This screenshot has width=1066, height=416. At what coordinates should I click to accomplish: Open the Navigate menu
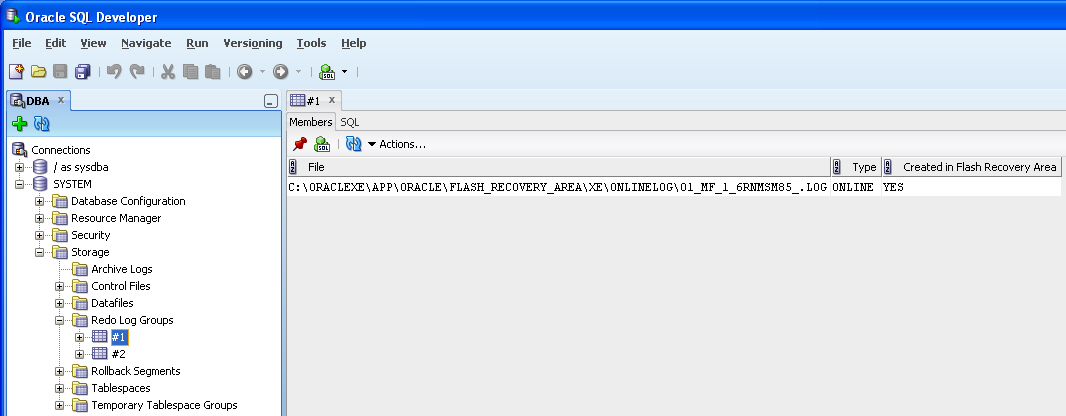pyautogui.click(x=146, y=43)
